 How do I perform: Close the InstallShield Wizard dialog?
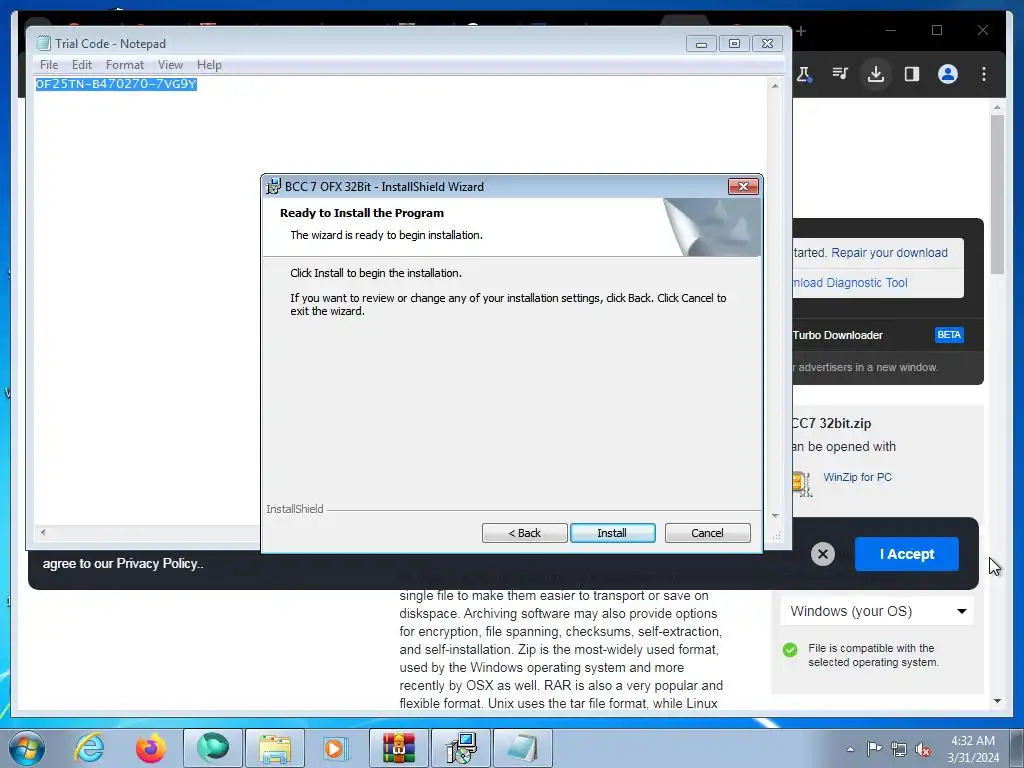coord(743,187)
